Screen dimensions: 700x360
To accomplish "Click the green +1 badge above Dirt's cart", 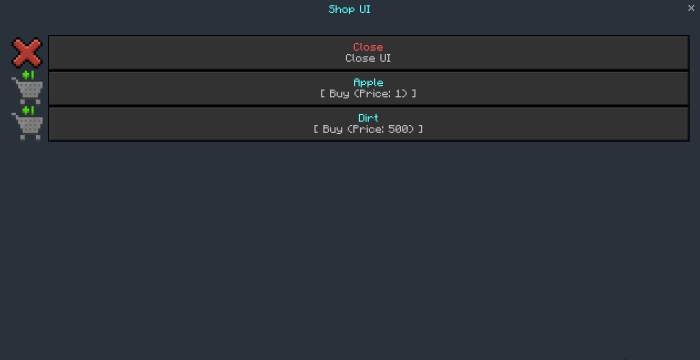I will pyautogui.click(x=28, y=110).
